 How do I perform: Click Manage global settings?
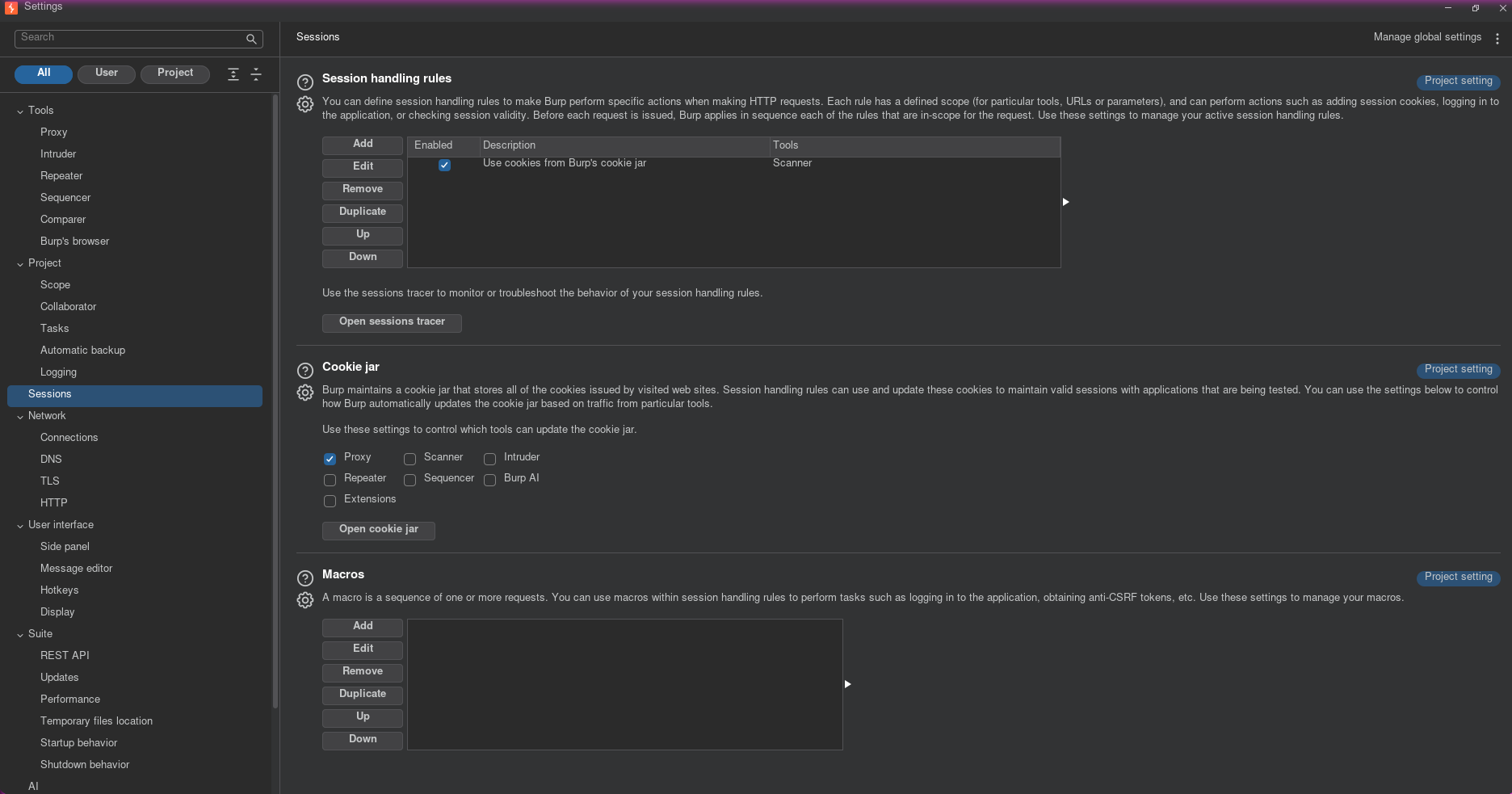tap(1427, 37)
